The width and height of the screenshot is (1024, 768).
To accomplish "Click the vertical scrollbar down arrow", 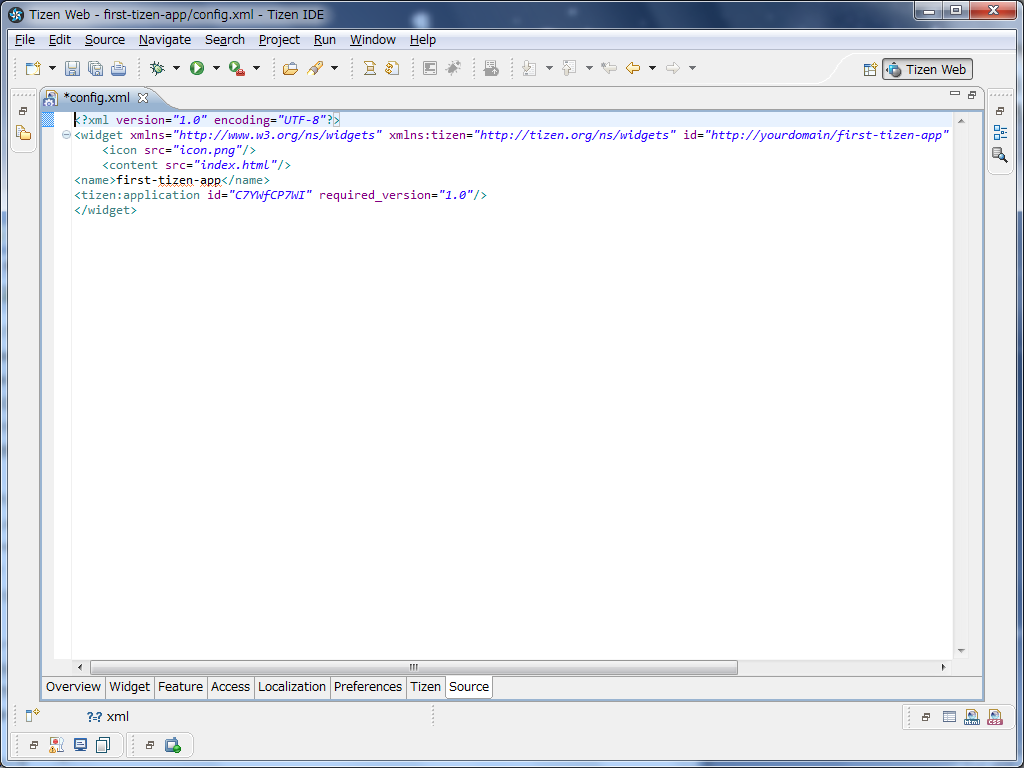I will point(961,650).
